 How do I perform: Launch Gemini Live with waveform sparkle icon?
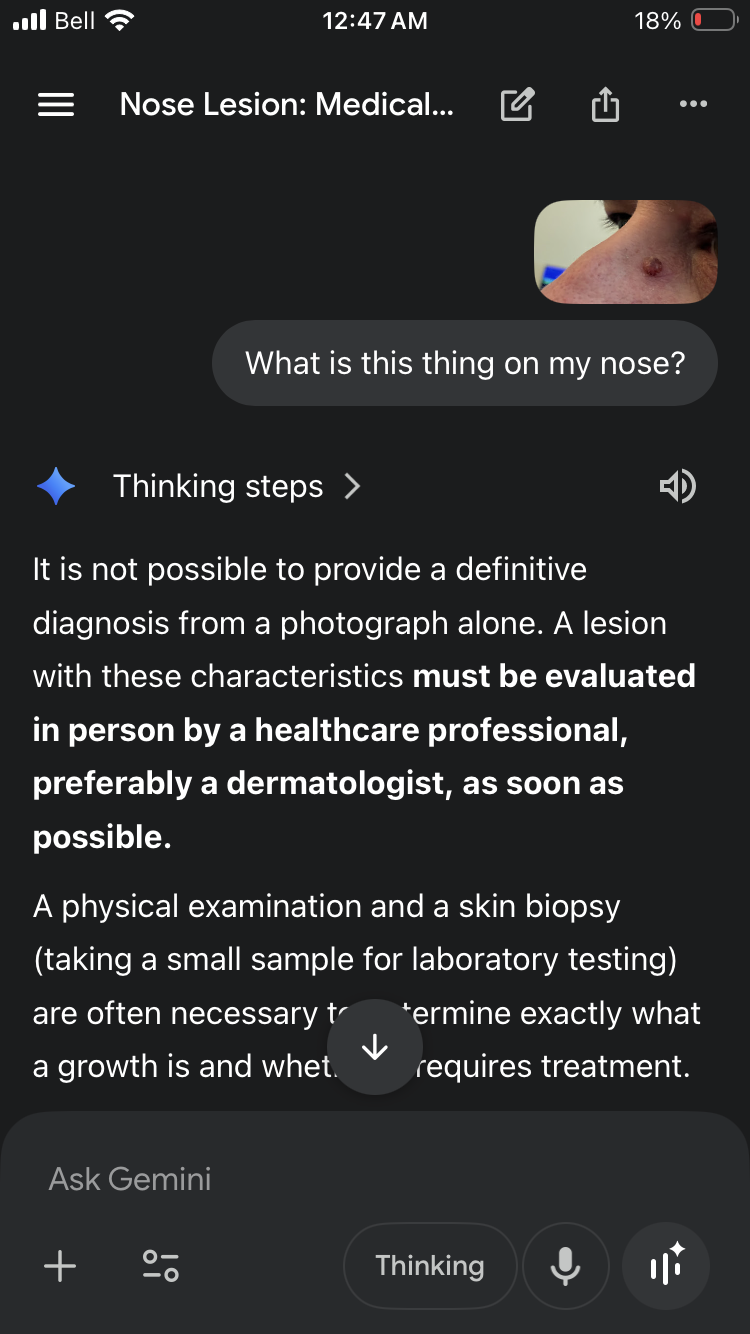tap(666, 1266)
